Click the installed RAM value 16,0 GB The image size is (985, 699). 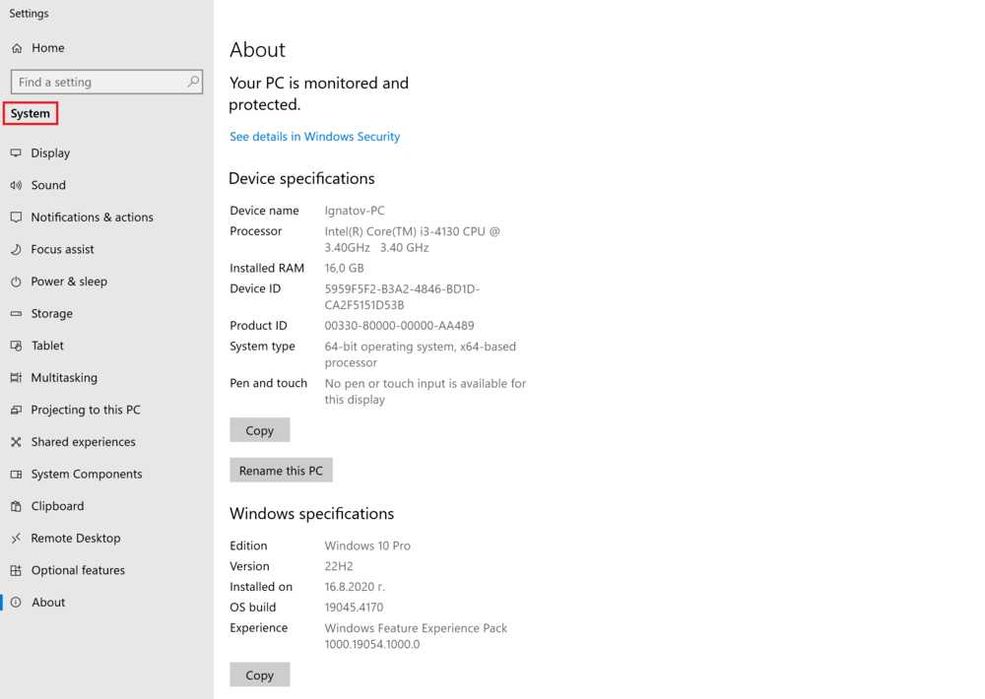coord(344,268)
